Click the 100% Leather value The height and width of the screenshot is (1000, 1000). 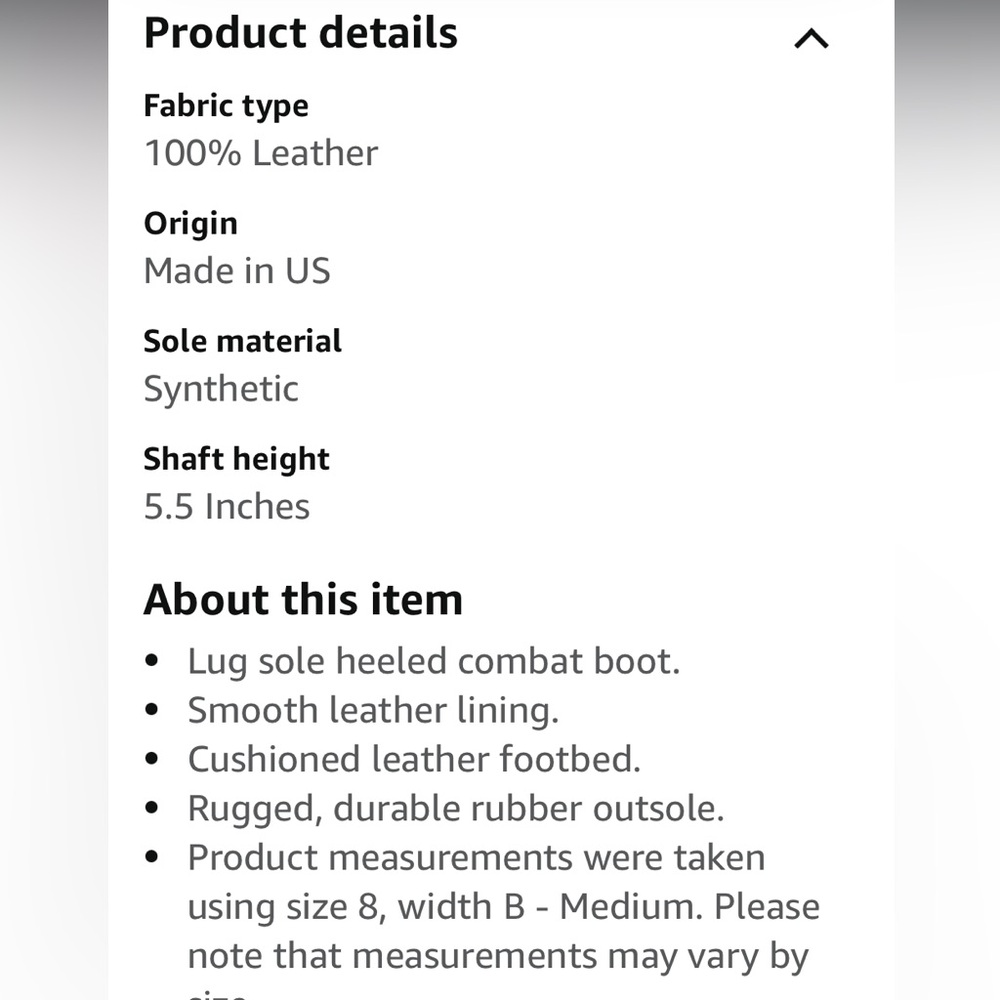tap(261, 154)
